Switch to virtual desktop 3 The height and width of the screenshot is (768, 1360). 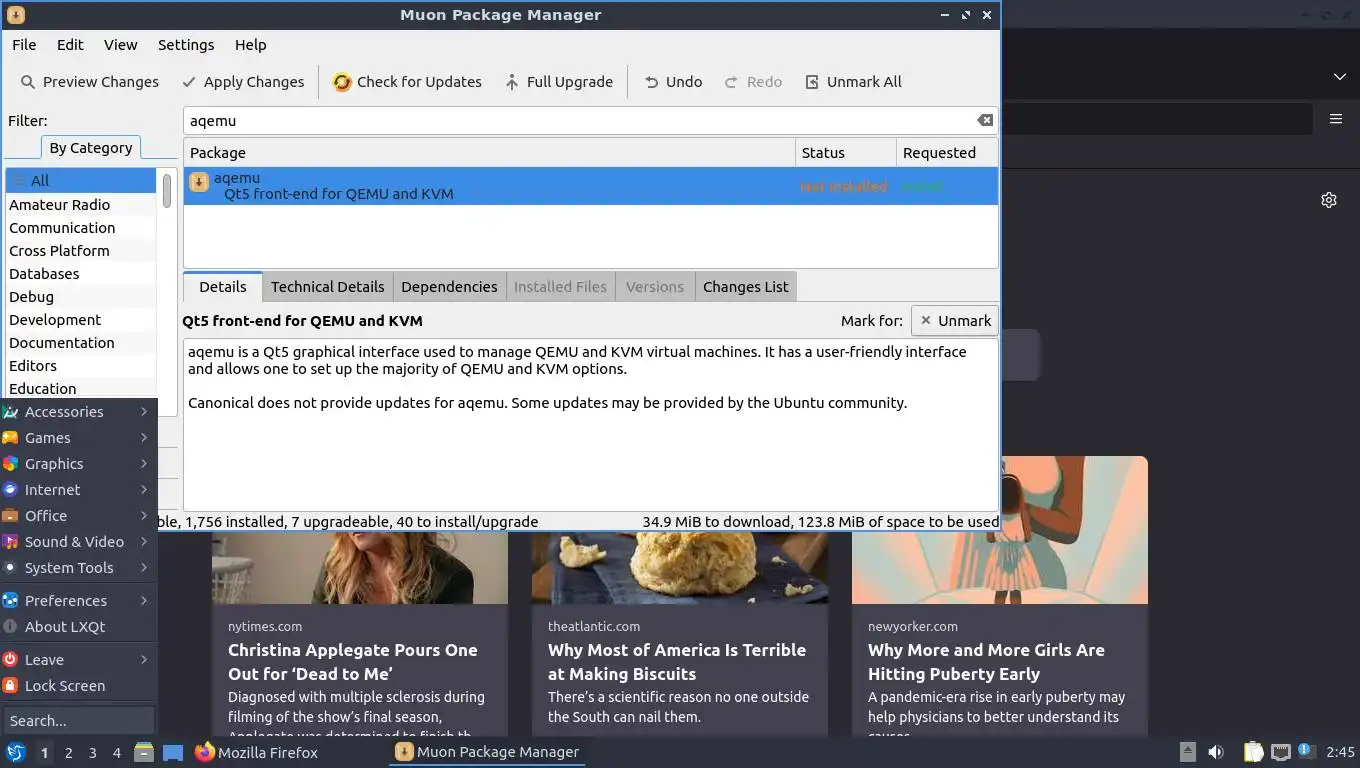(92, 753)
